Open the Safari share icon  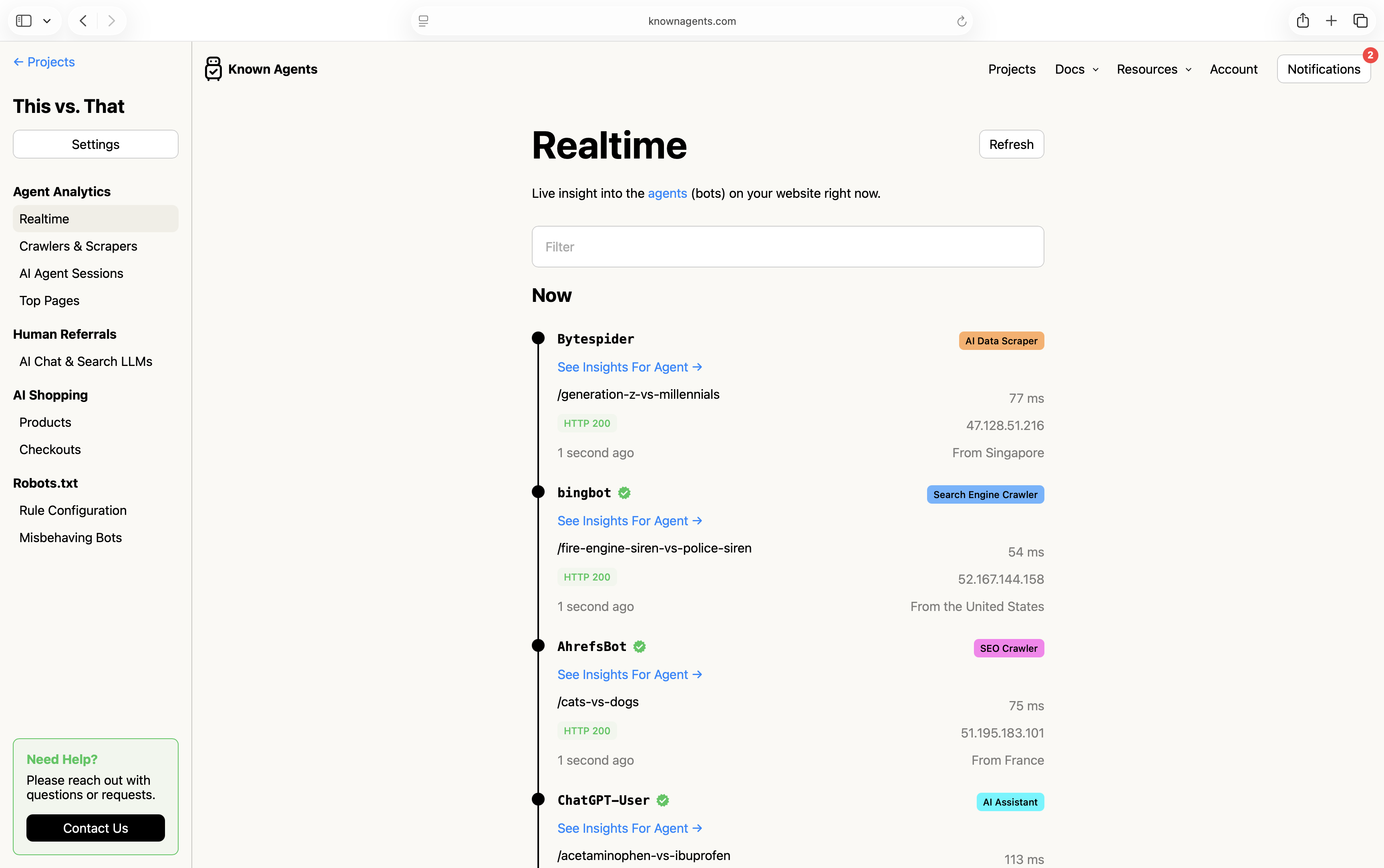1302,21
